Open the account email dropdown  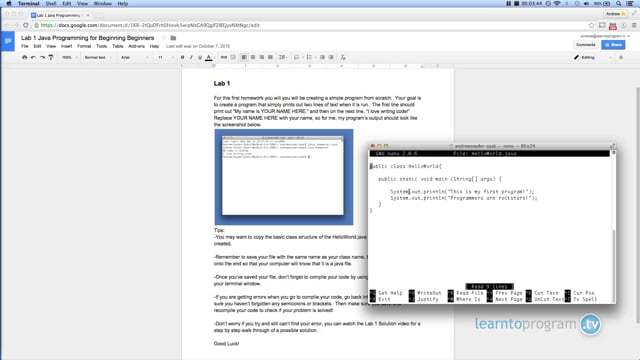point(605,36)
